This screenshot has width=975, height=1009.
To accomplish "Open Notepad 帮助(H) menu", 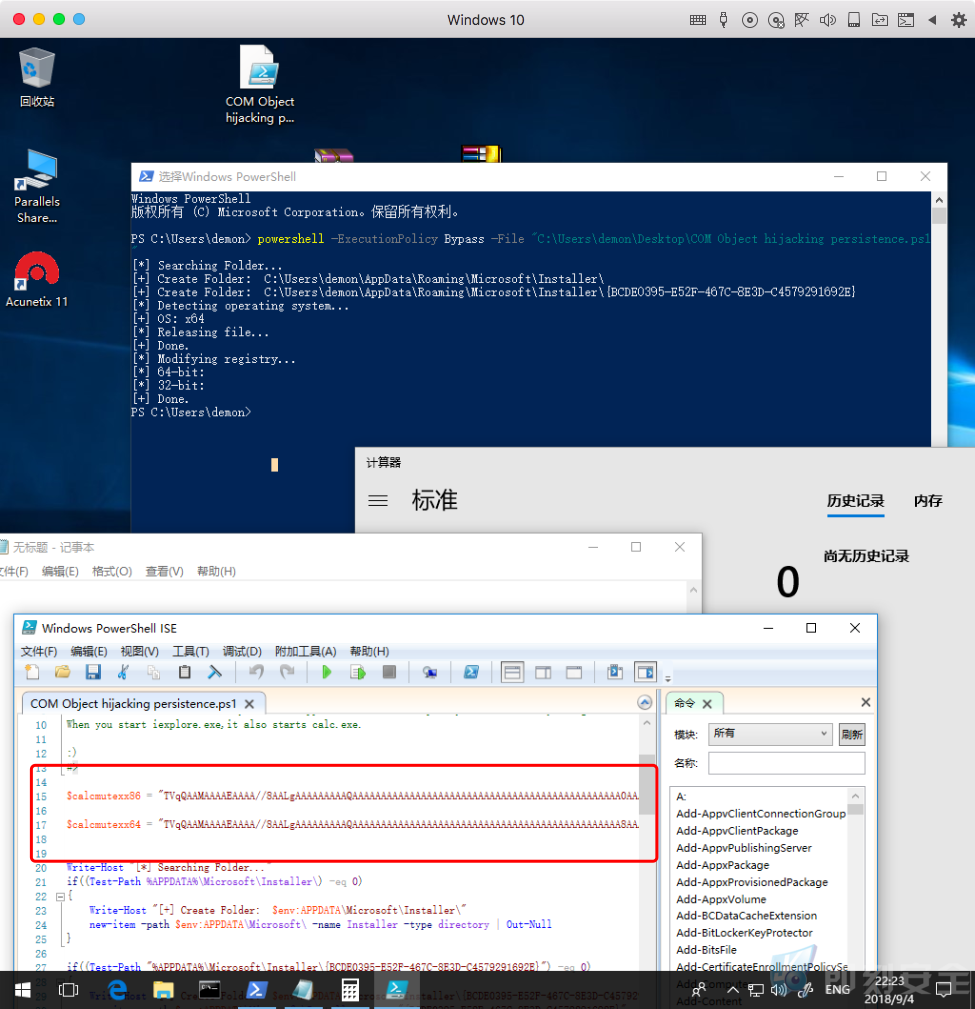I will [x=216, y=571].
